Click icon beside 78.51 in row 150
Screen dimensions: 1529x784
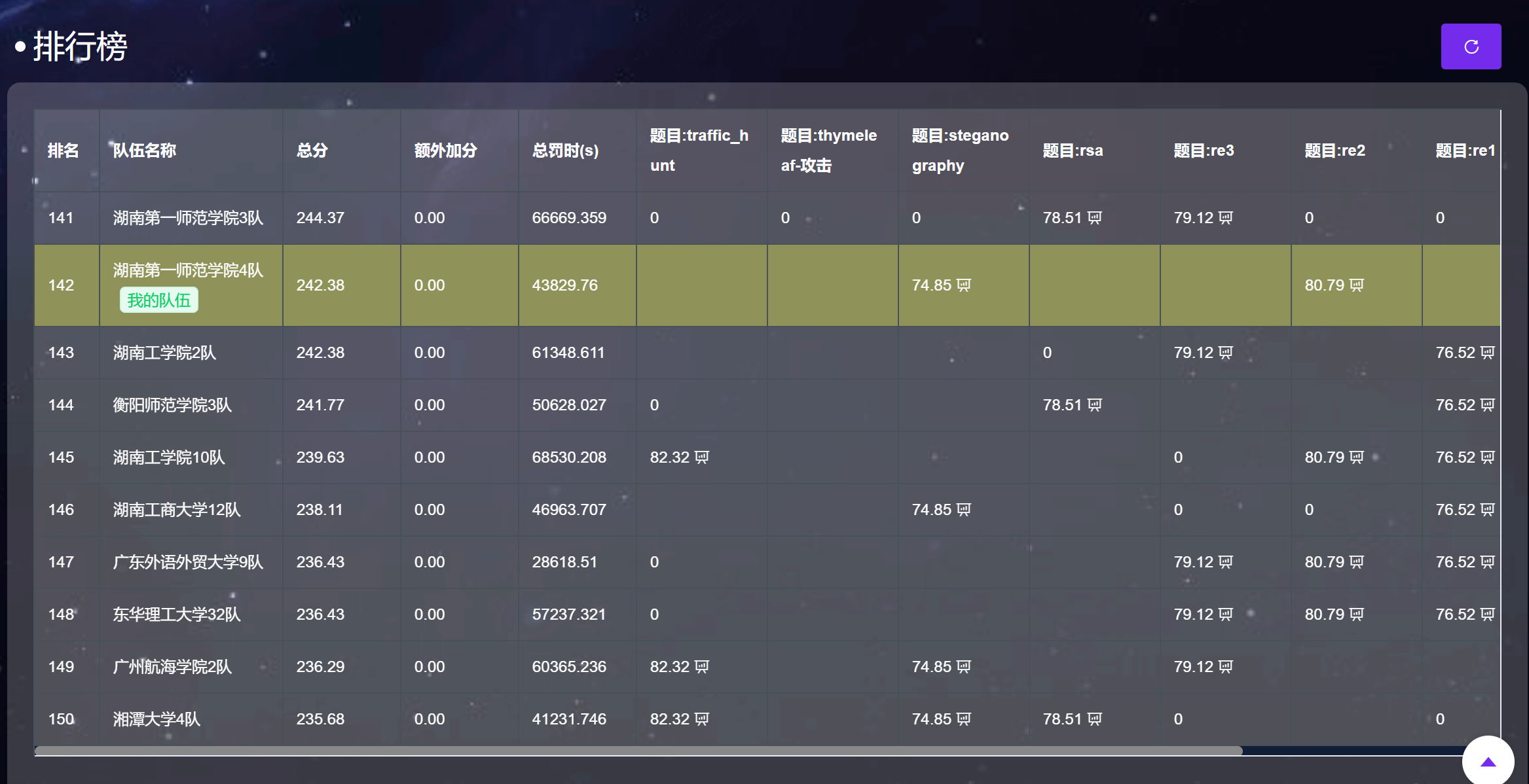(x=1095, y=719)
